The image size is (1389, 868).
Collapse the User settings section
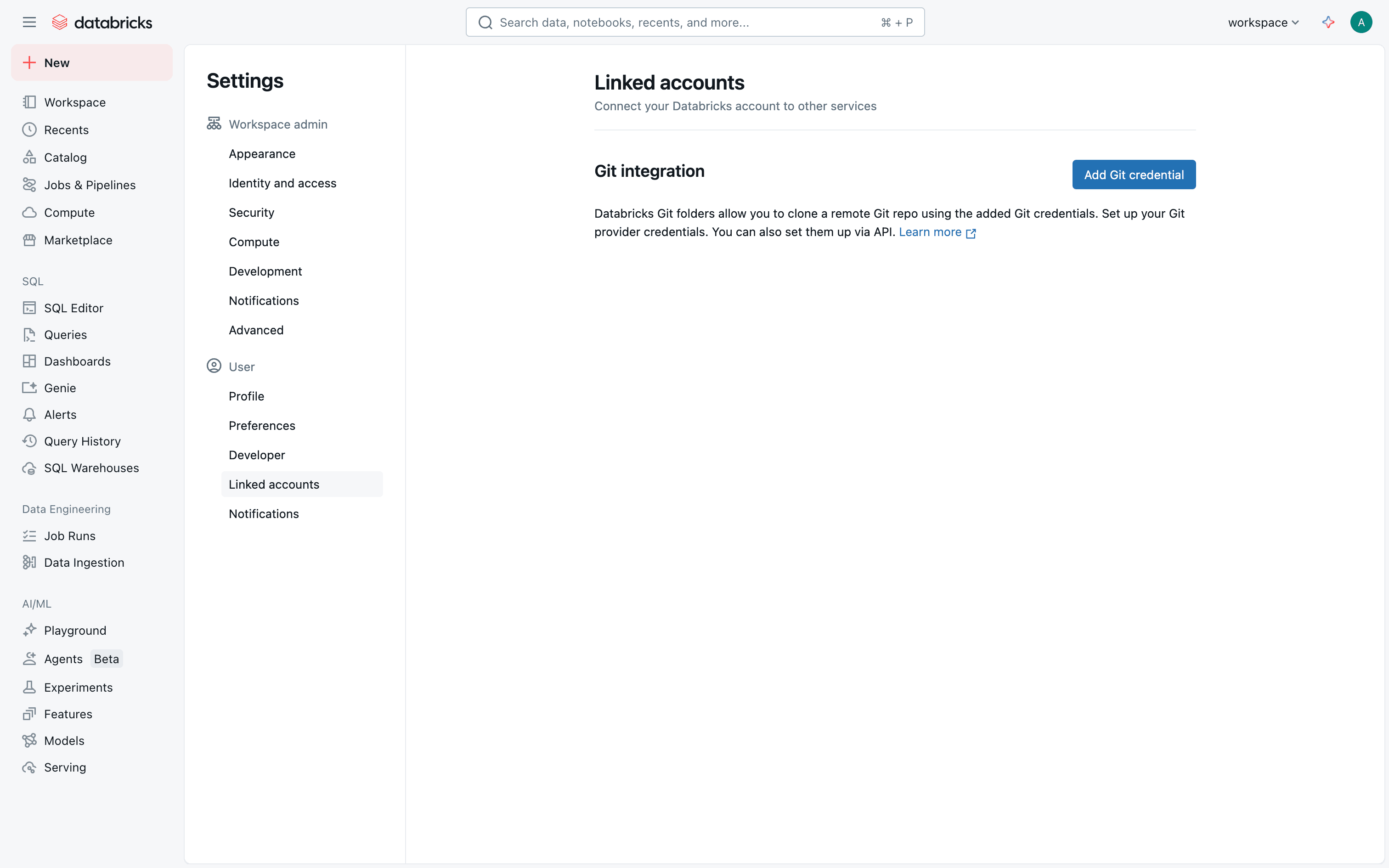(241, 366)
